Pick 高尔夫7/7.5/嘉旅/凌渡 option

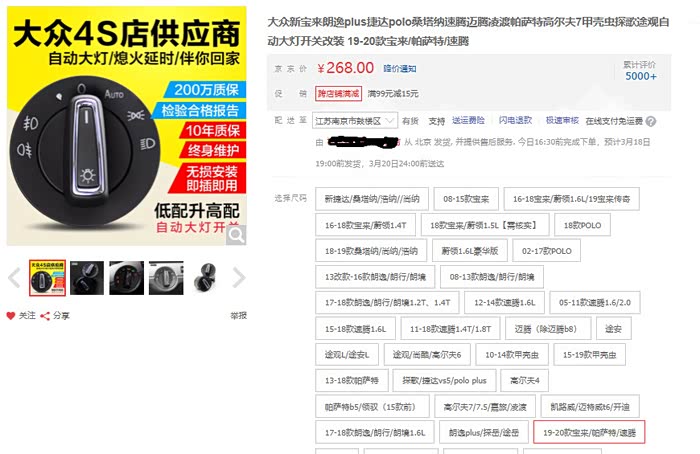coord(485,406)
